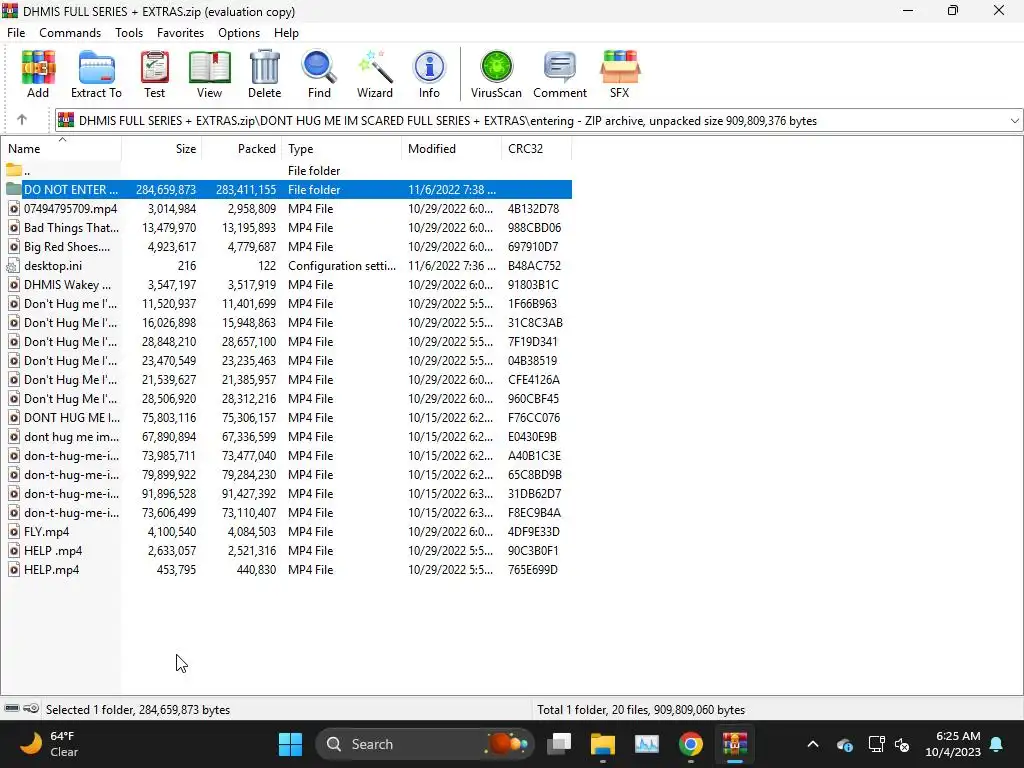Sort by the CRC32 column header
Image resolution: width=1024 pixels, height=768 pixels.
click(x=537, y=149)
